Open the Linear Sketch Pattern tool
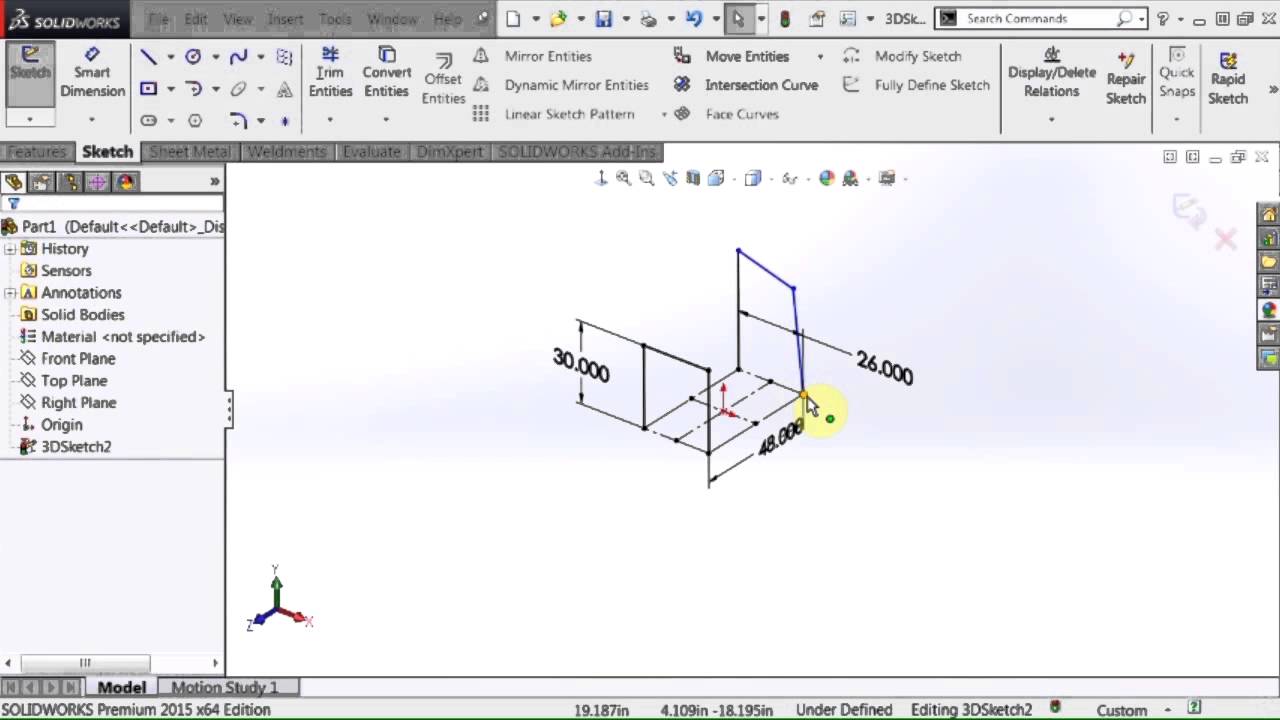 pos(570,114)
